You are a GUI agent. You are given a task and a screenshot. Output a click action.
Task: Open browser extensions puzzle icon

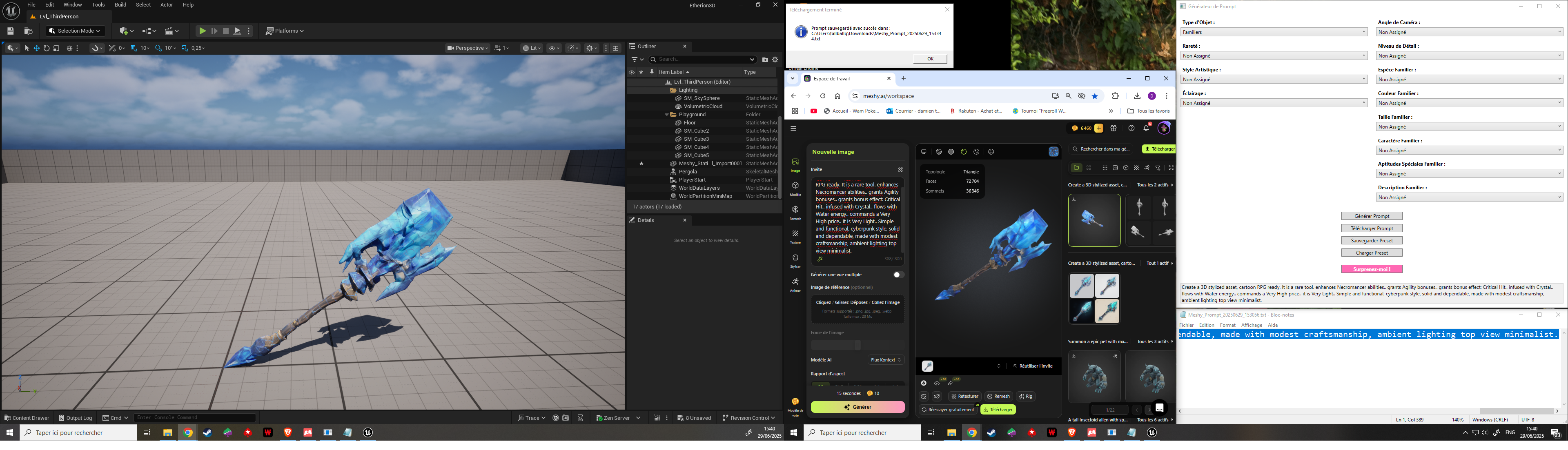point(1115,96)
